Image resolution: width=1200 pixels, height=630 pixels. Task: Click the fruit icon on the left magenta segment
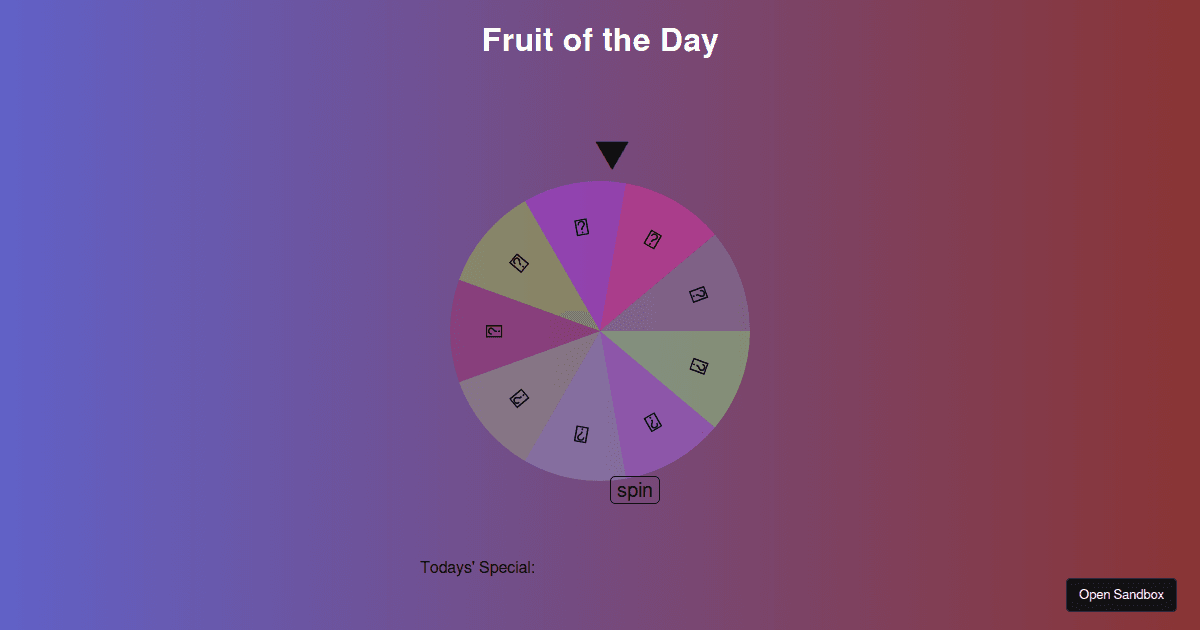(492, 330)
